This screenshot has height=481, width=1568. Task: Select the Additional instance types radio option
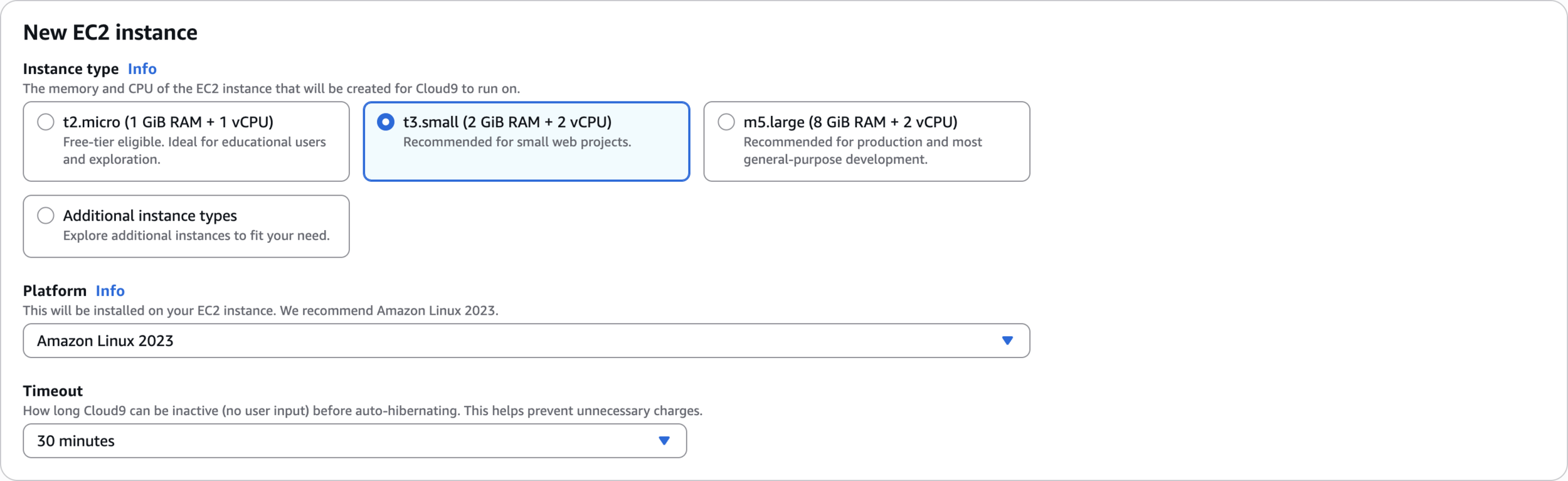pyautogui.click(x=46, y=216)
